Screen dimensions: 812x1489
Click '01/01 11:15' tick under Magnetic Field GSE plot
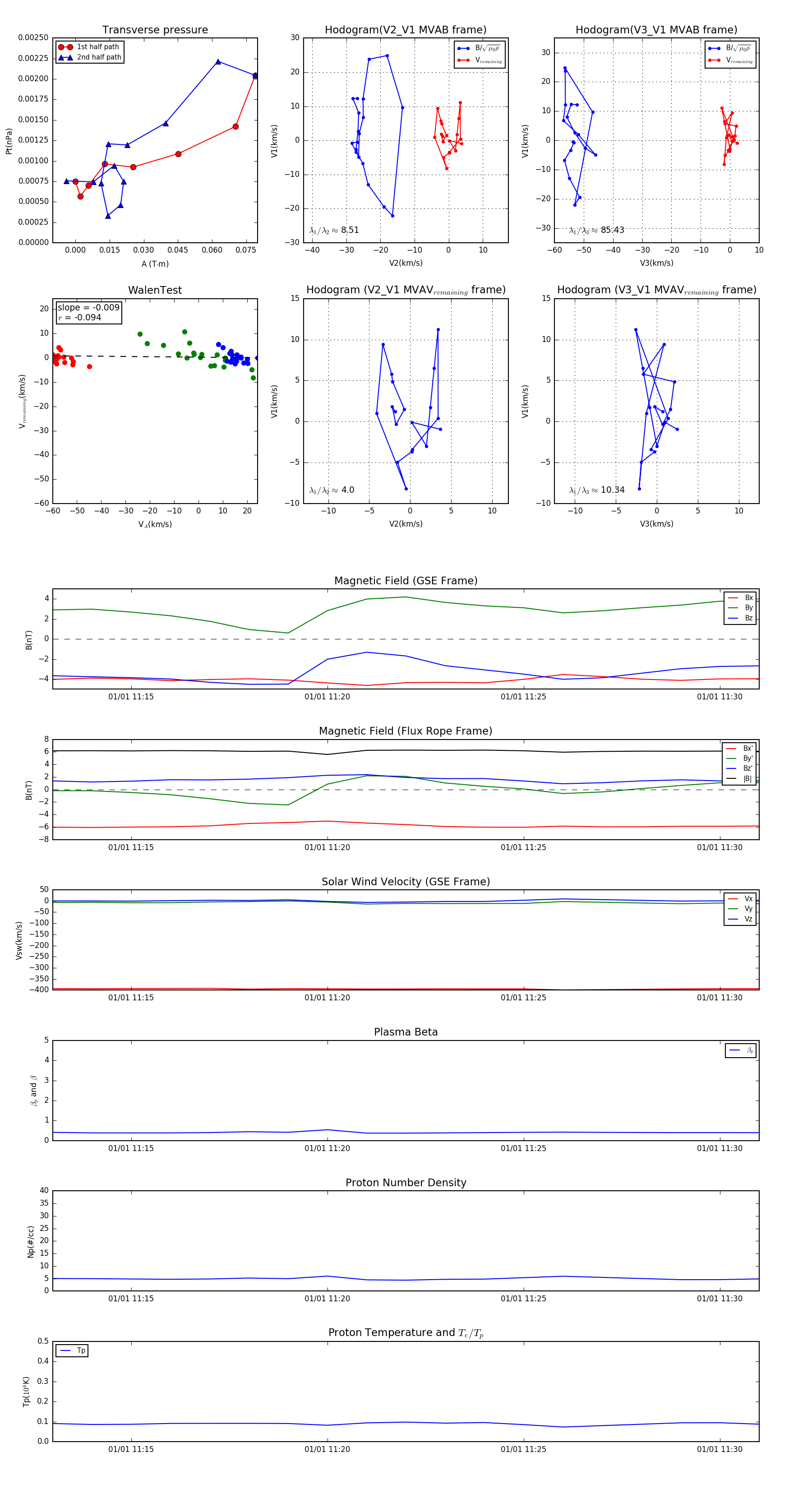click(x=131, y=697)
